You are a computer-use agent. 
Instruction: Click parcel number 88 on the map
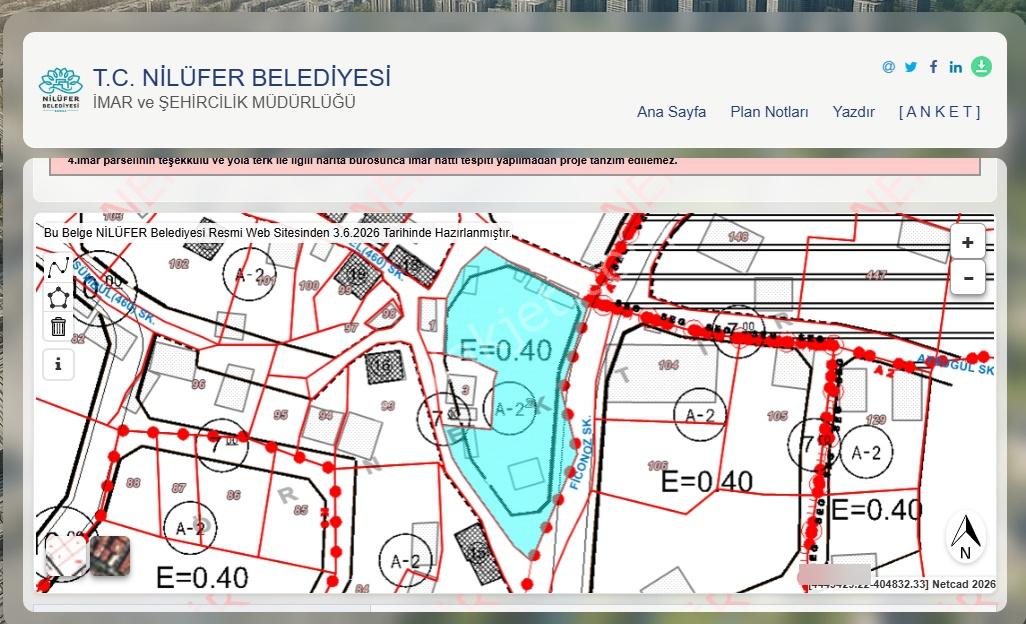133,483
